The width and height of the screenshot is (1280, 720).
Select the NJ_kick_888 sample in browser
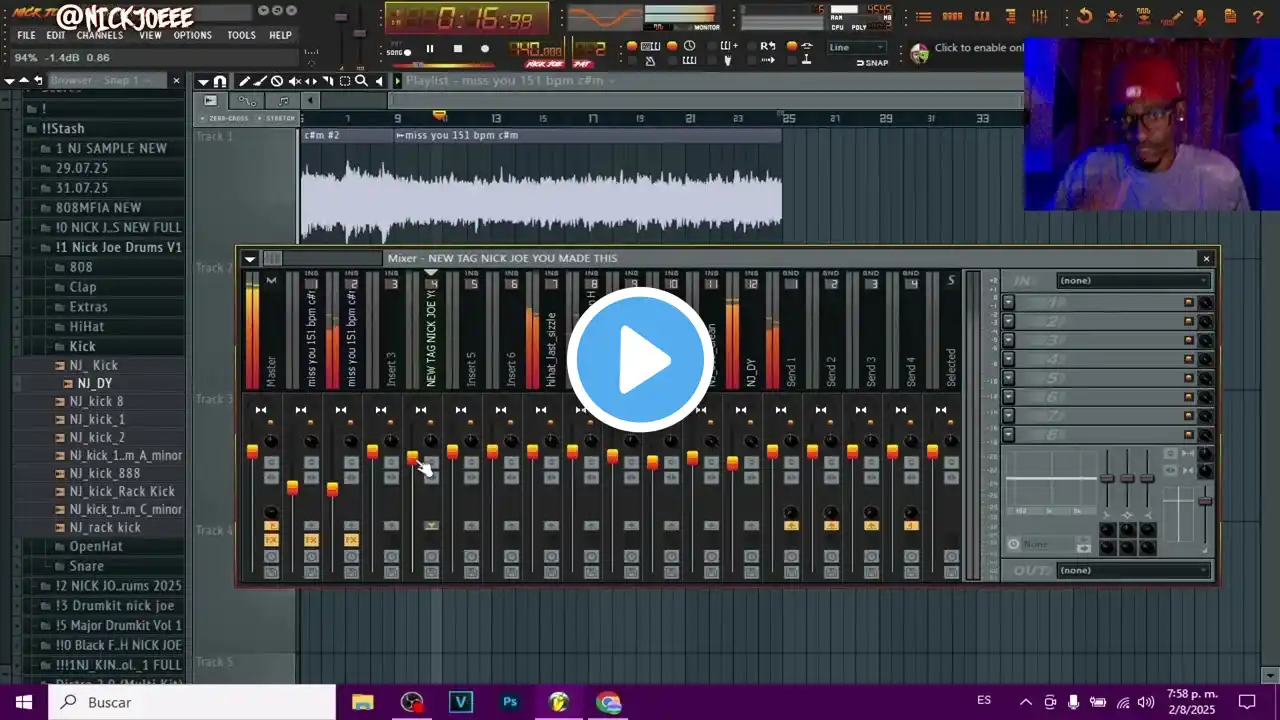click(x=105, y=473)
